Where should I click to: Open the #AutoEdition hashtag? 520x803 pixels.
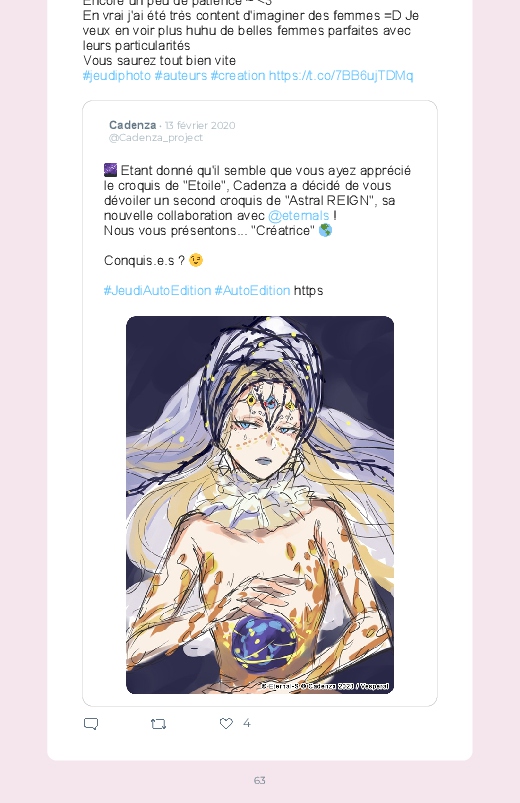(x=252, y=290)
